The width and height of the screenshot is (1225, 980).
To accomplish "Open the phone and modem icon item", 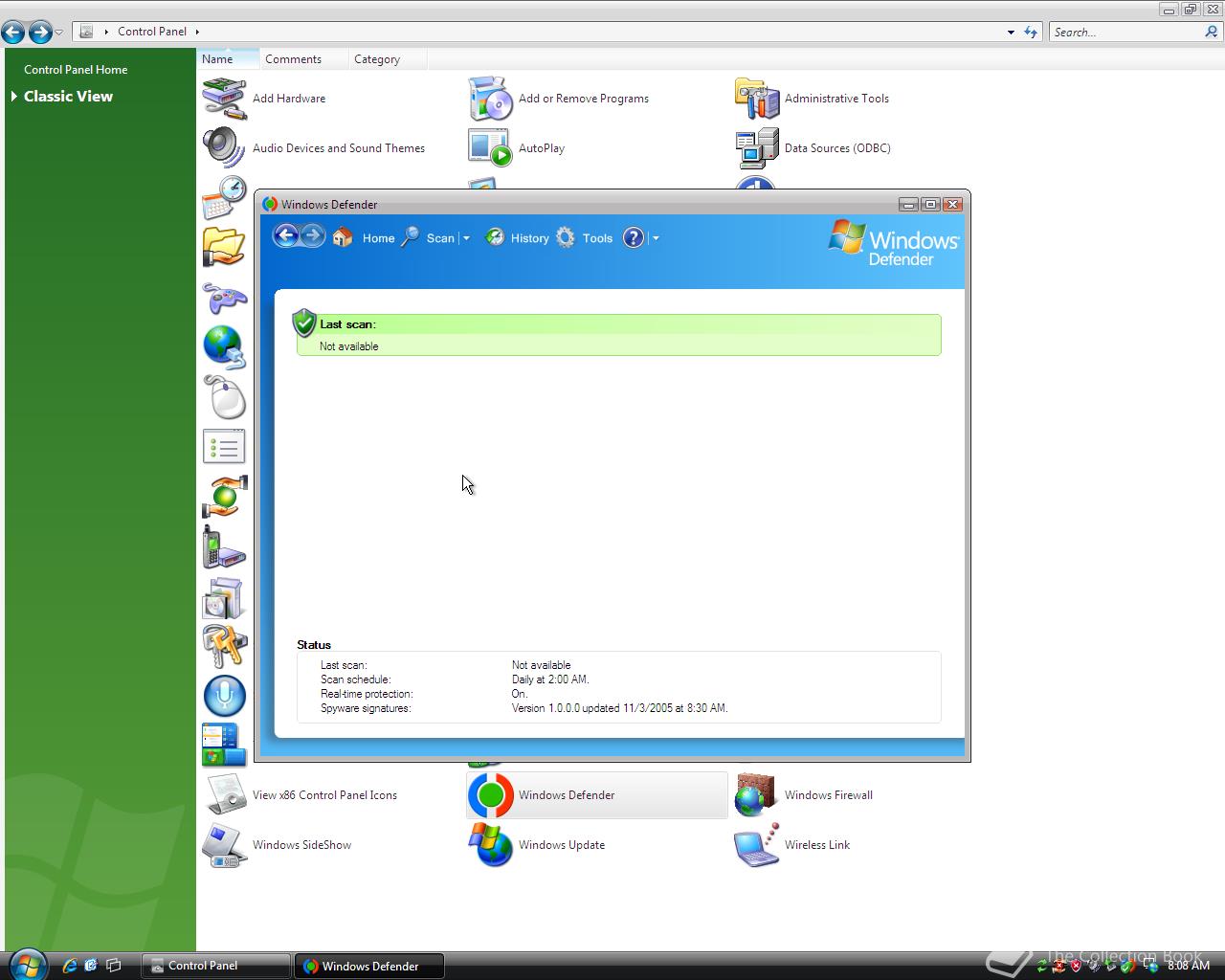I will (225, 546).
